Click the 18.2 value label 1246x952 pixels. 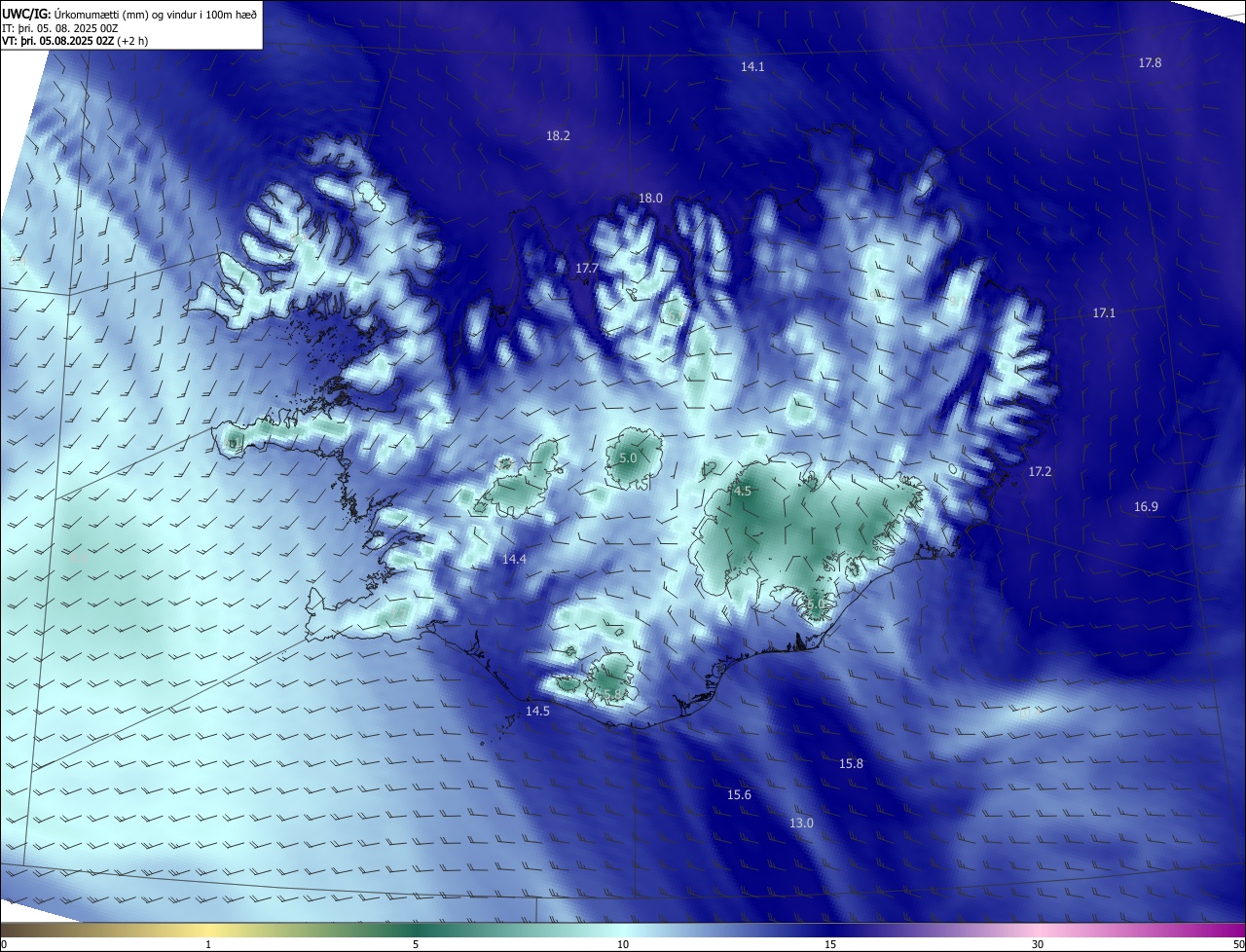[x=558, y=136]
